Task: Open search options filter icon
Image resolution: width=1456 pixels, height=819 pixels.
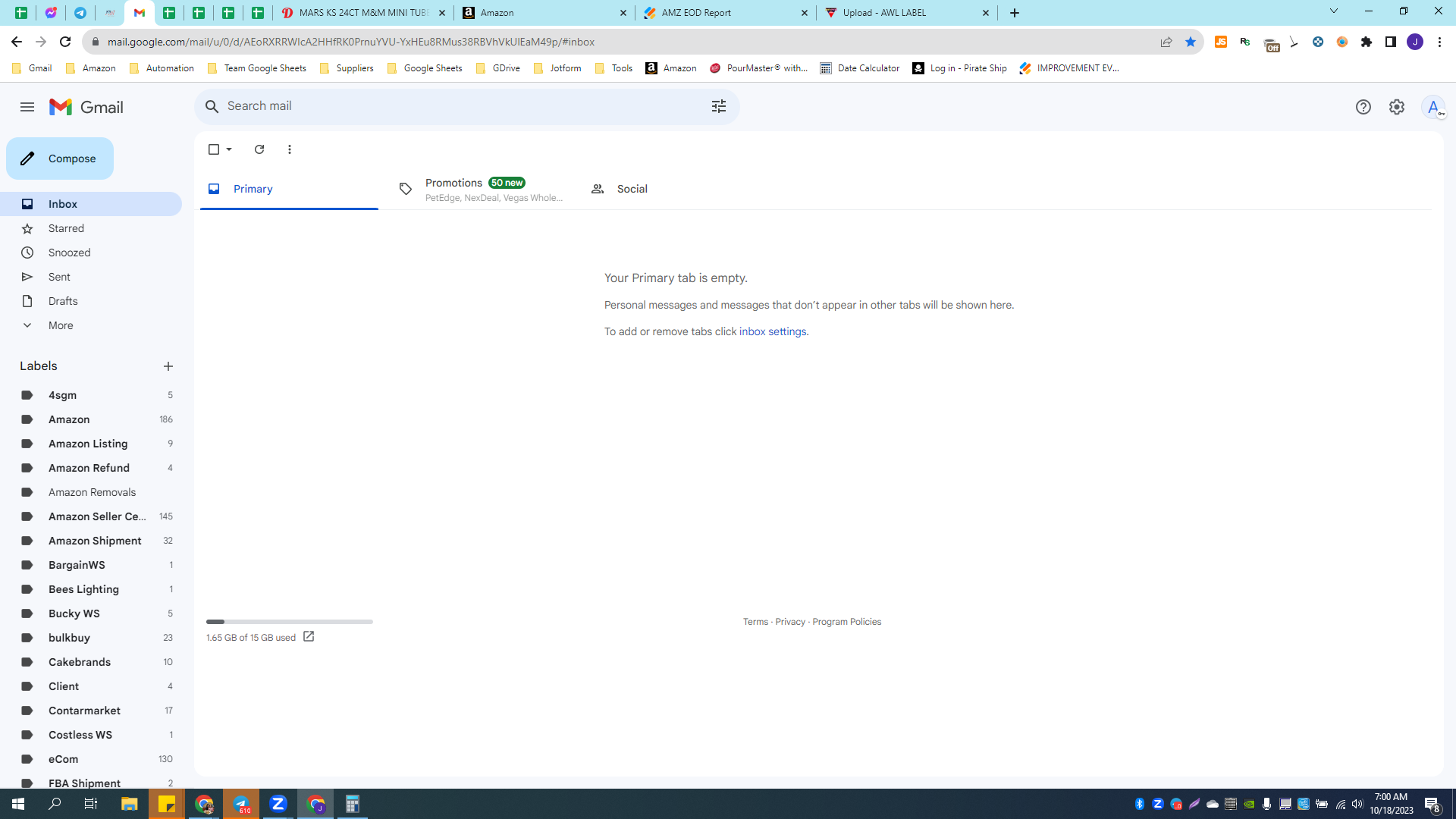Action: [x=719, y=106]
